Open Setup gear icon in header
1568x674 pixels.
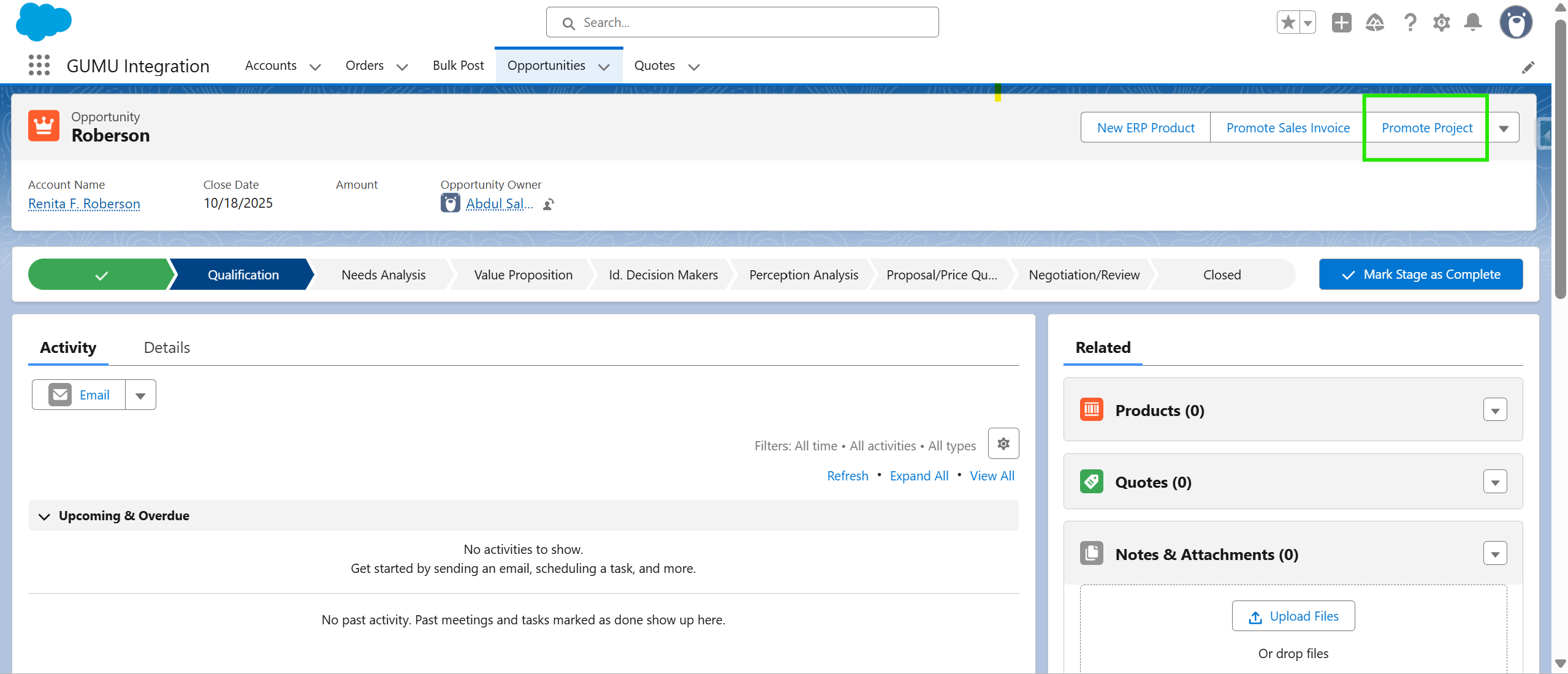coord(1441,23)
